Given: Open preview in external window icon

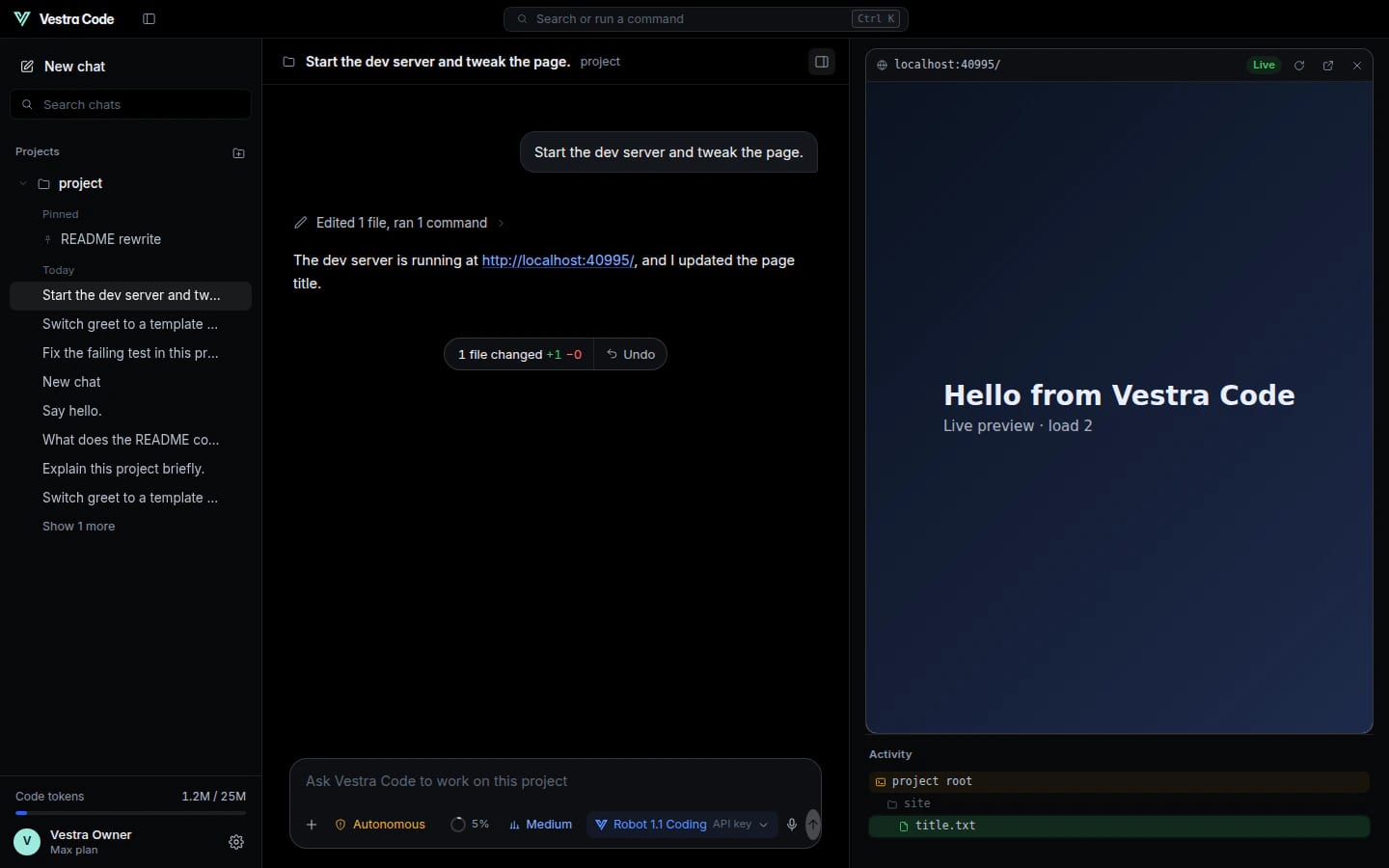Looking at the screenshot, I should point(1328,66).
